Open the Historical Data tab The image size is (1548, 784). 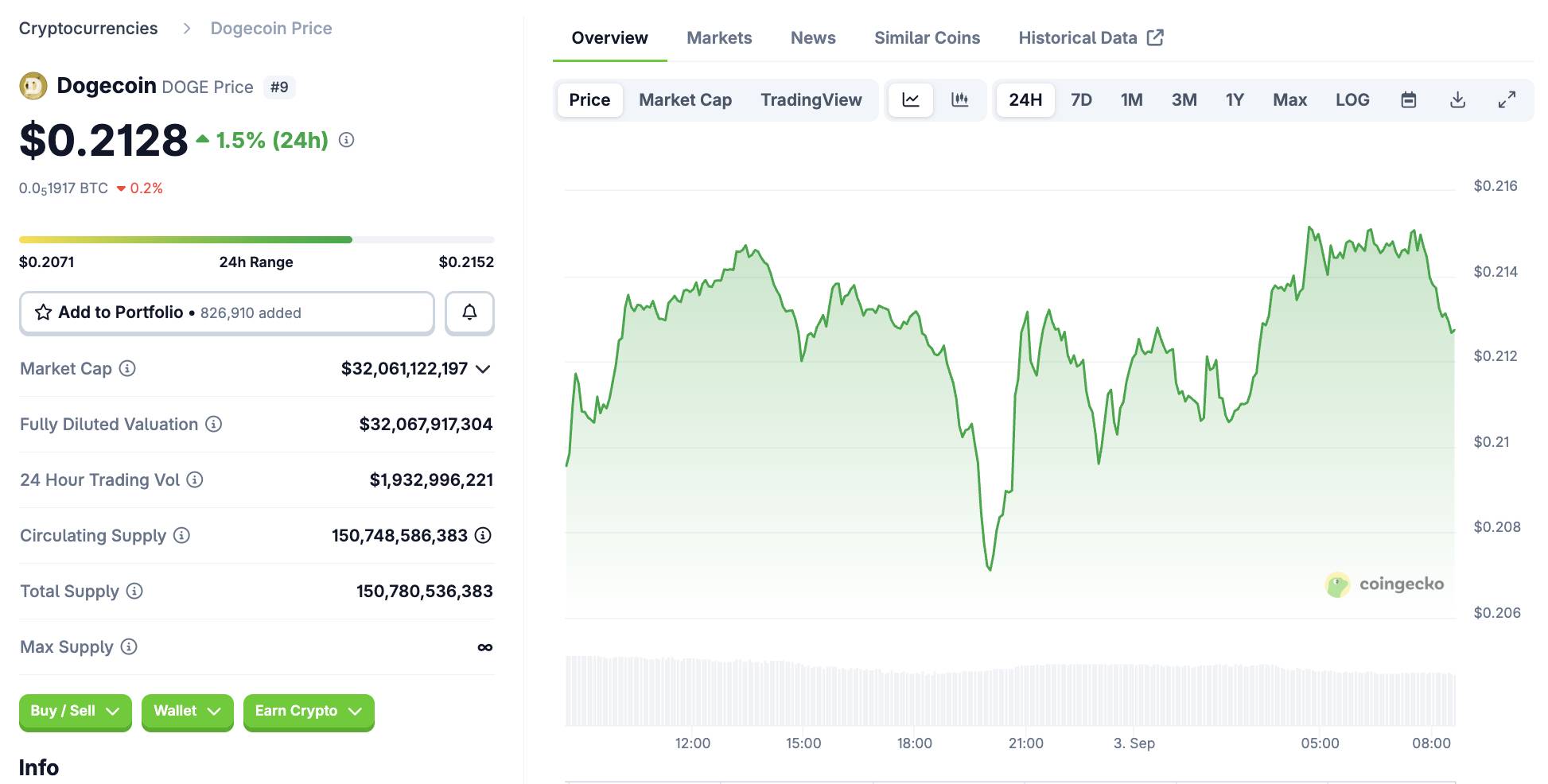[1091, 37]
